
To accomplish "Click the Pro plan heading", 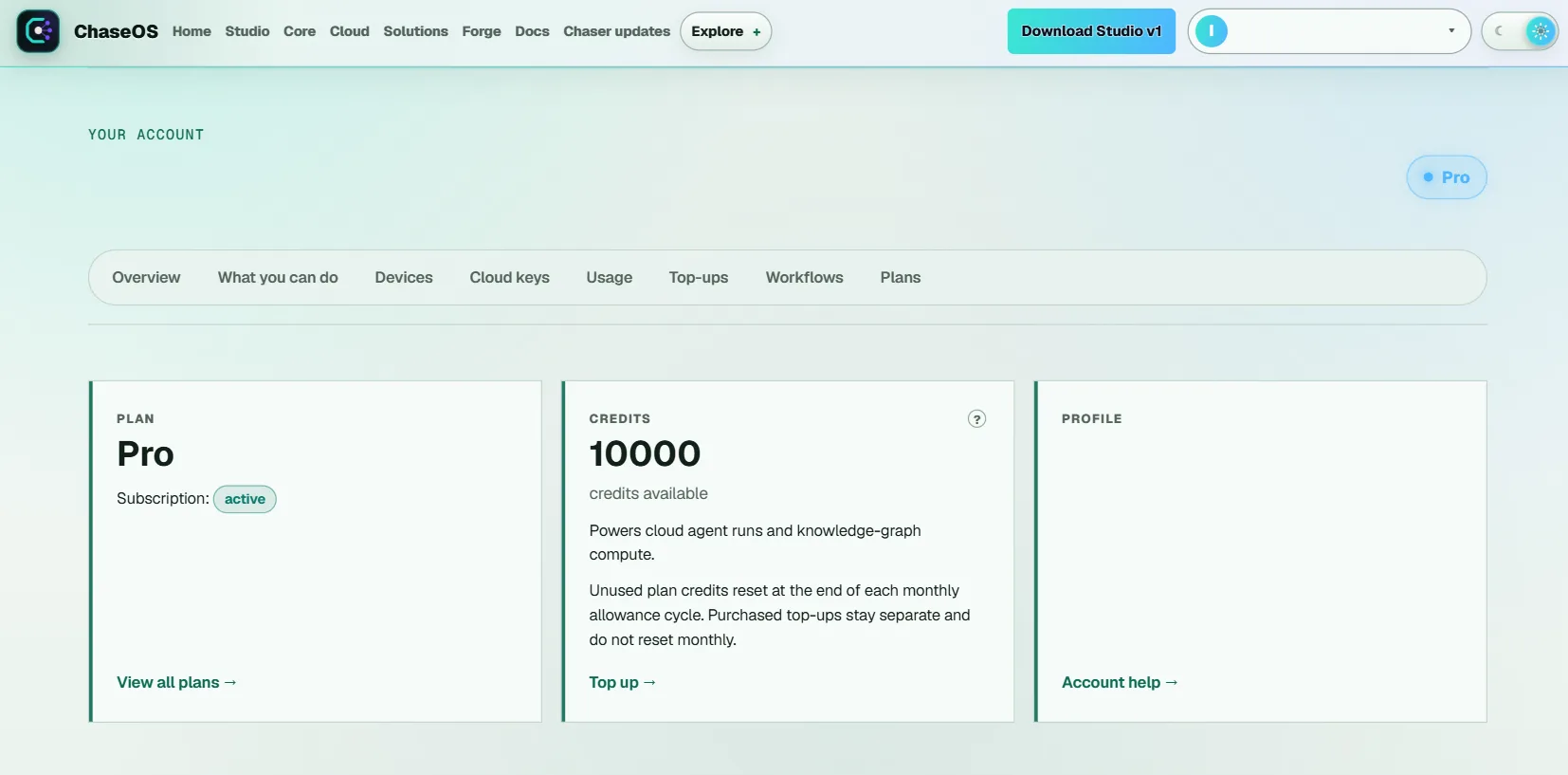I will [145, 454].
